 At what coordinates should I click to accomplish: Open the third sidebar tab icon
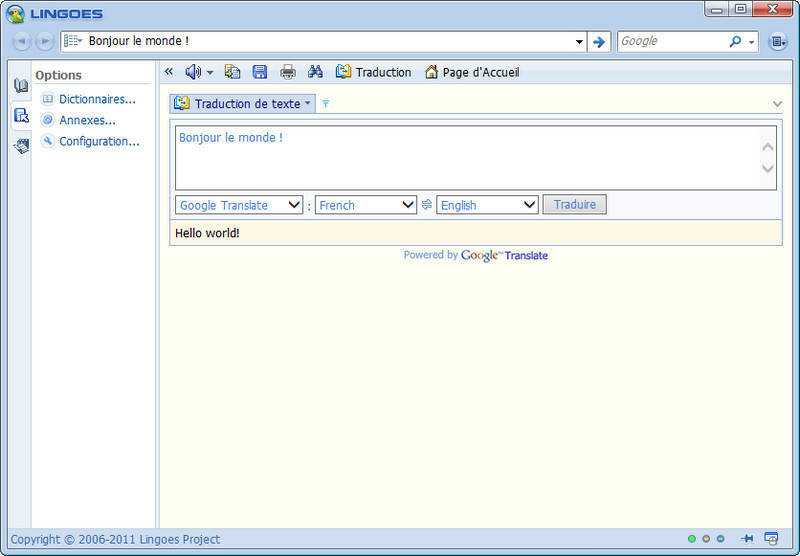(x=21, y=146)
